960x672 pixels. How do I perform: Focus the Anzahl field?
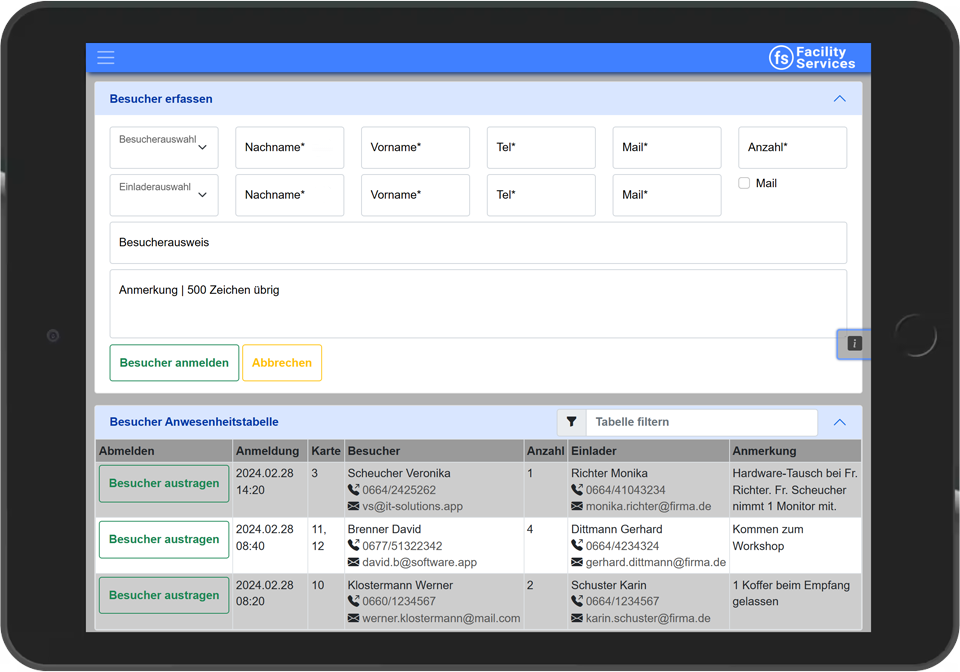(793, 147)
